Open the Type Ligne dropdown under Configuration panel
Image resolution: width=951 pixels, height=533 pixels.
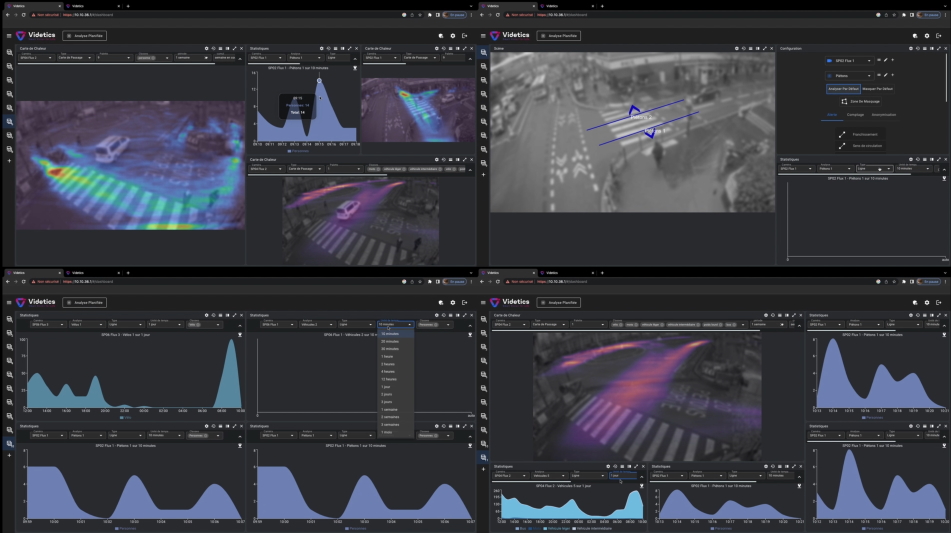coord(873,168)
